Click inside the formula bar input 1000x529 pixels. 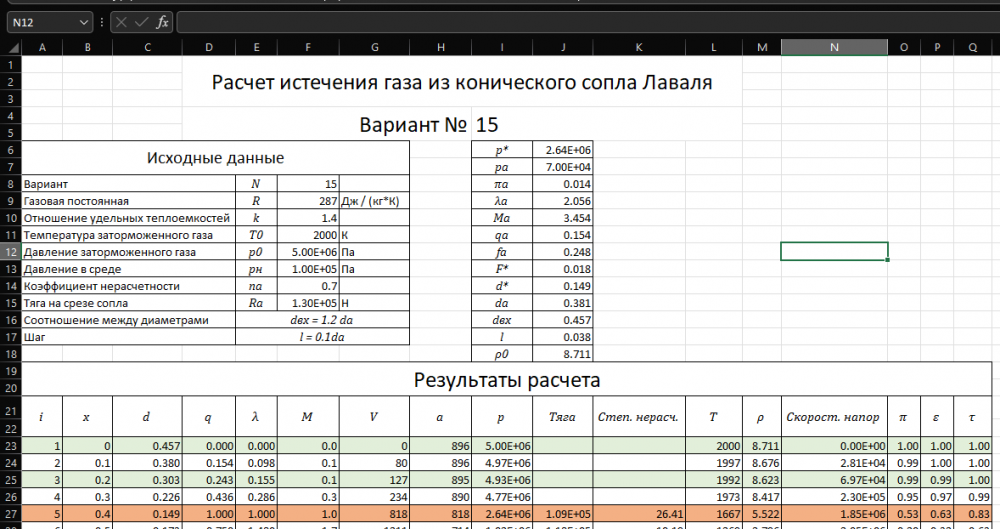click(580, 21)
